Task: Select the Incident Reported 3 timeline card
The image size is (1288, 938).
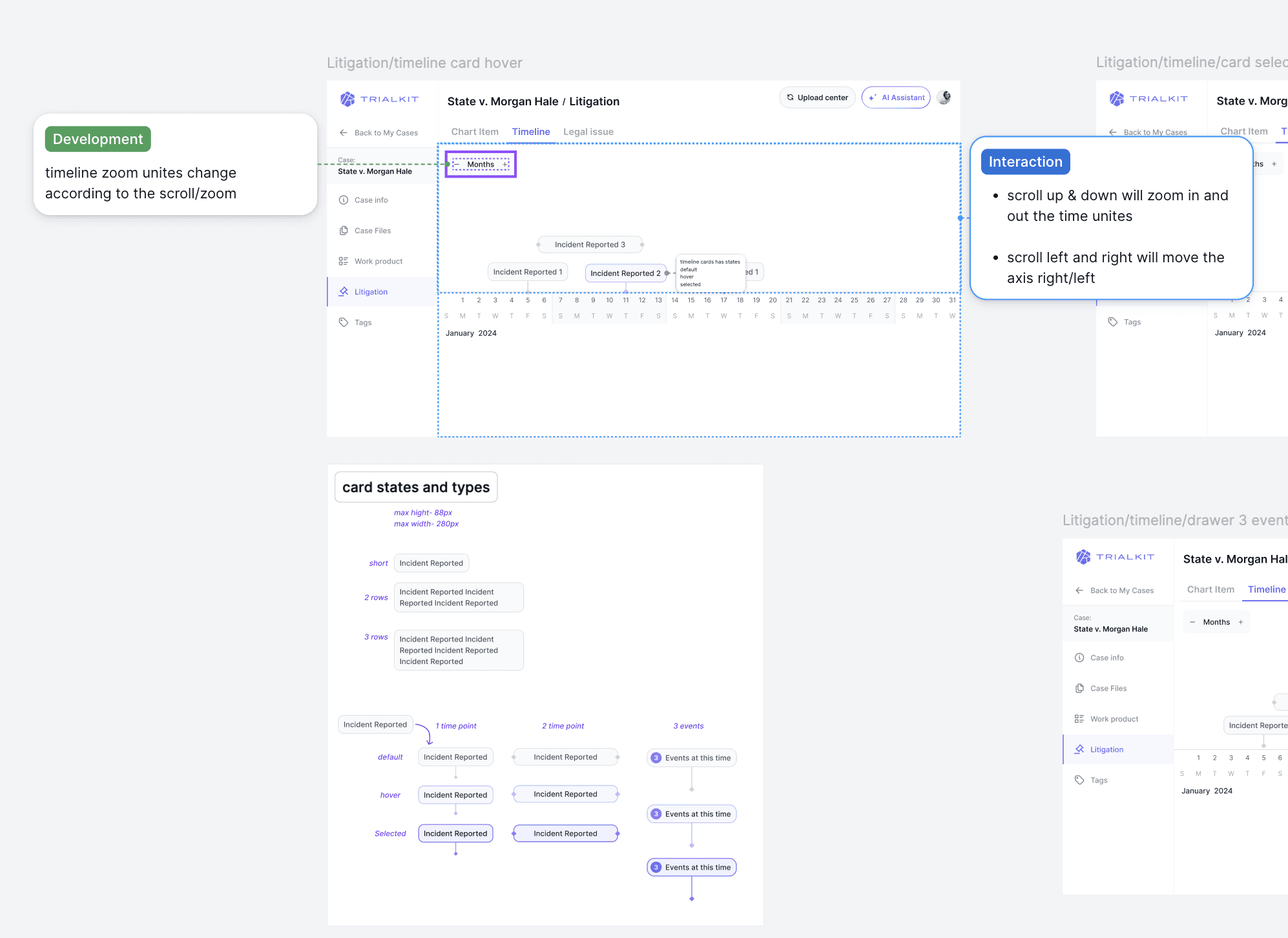Action: tap(590, 245)
